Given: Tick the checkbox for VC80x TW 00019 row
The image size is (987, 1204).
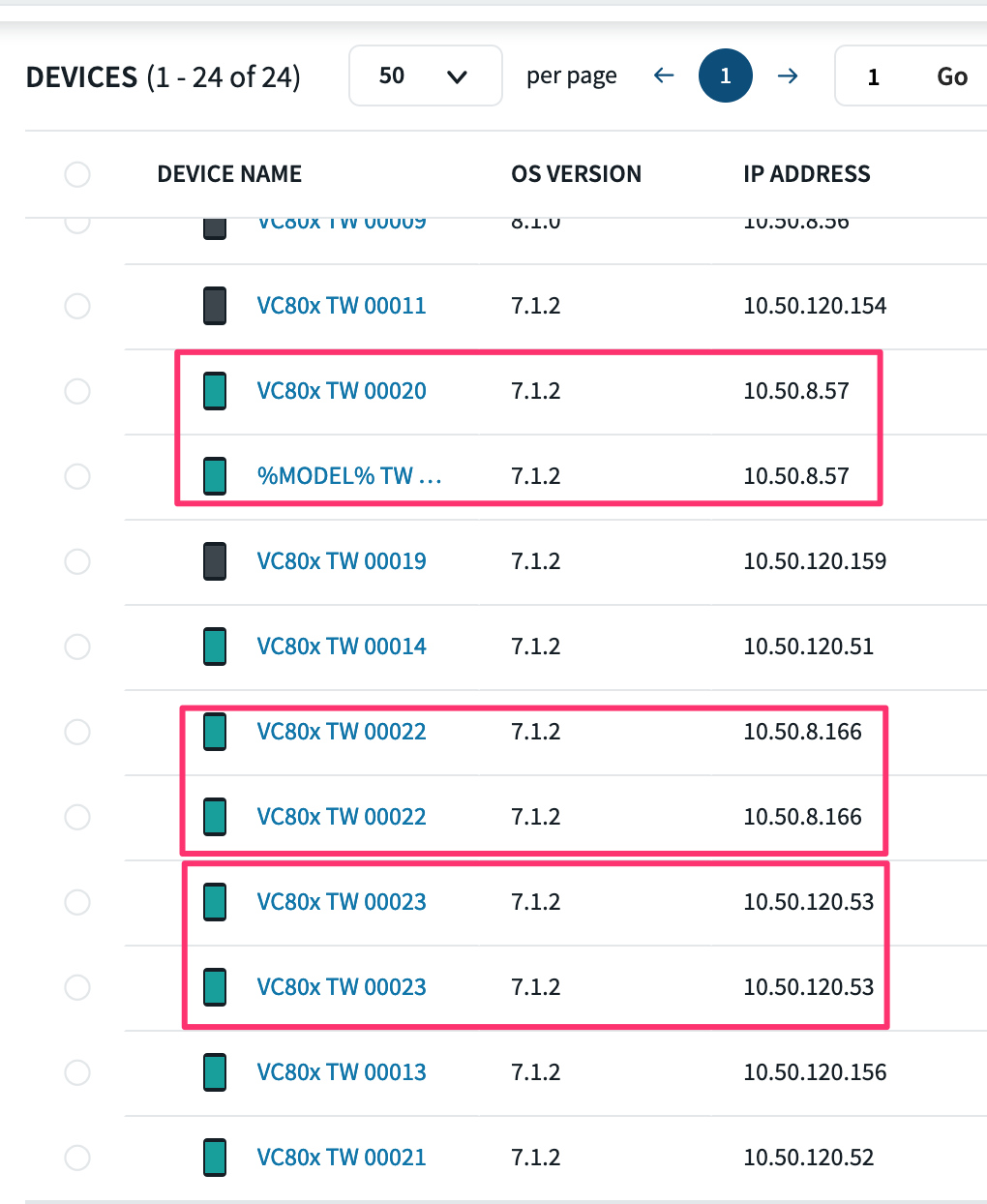Looking at the screenshot, I should [77, 561].
